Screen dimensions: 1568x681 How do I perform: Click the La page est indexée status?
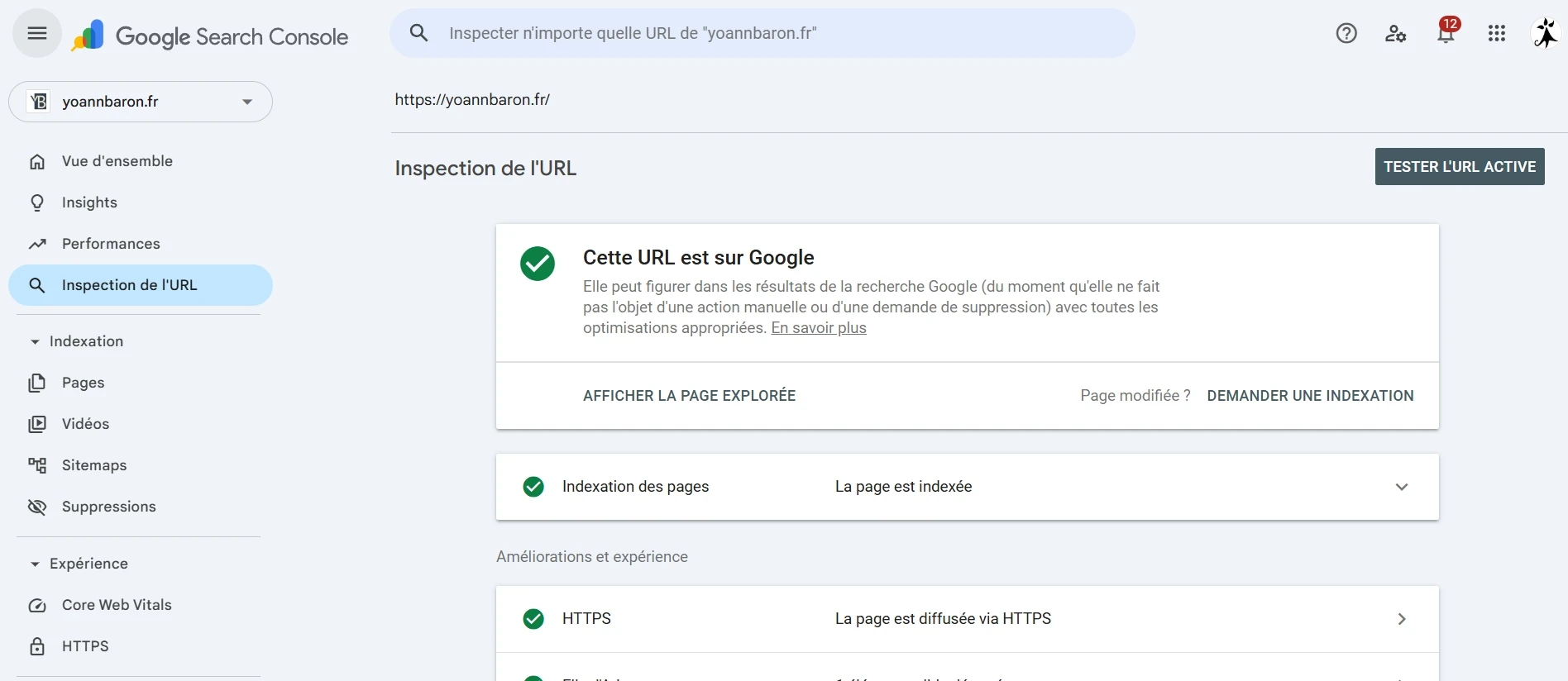pos(904,487)
